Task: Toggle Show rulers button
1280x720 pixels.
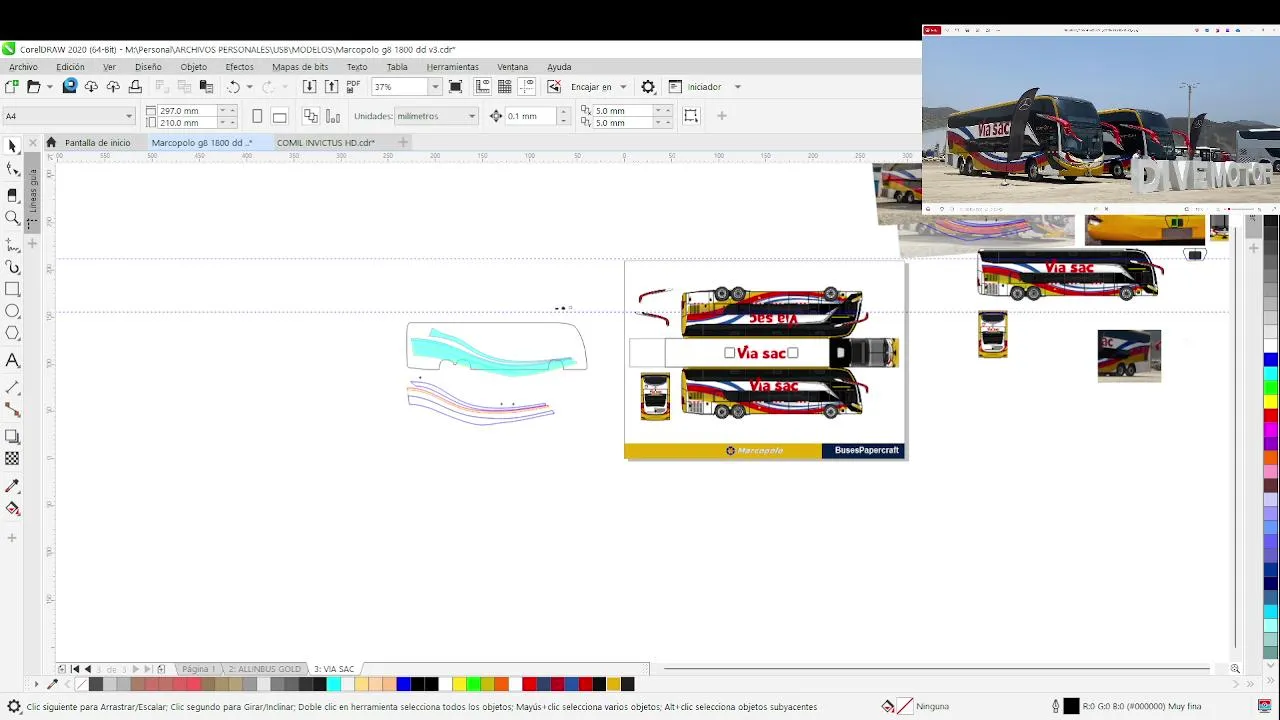Action: click(x=483, y=87)
